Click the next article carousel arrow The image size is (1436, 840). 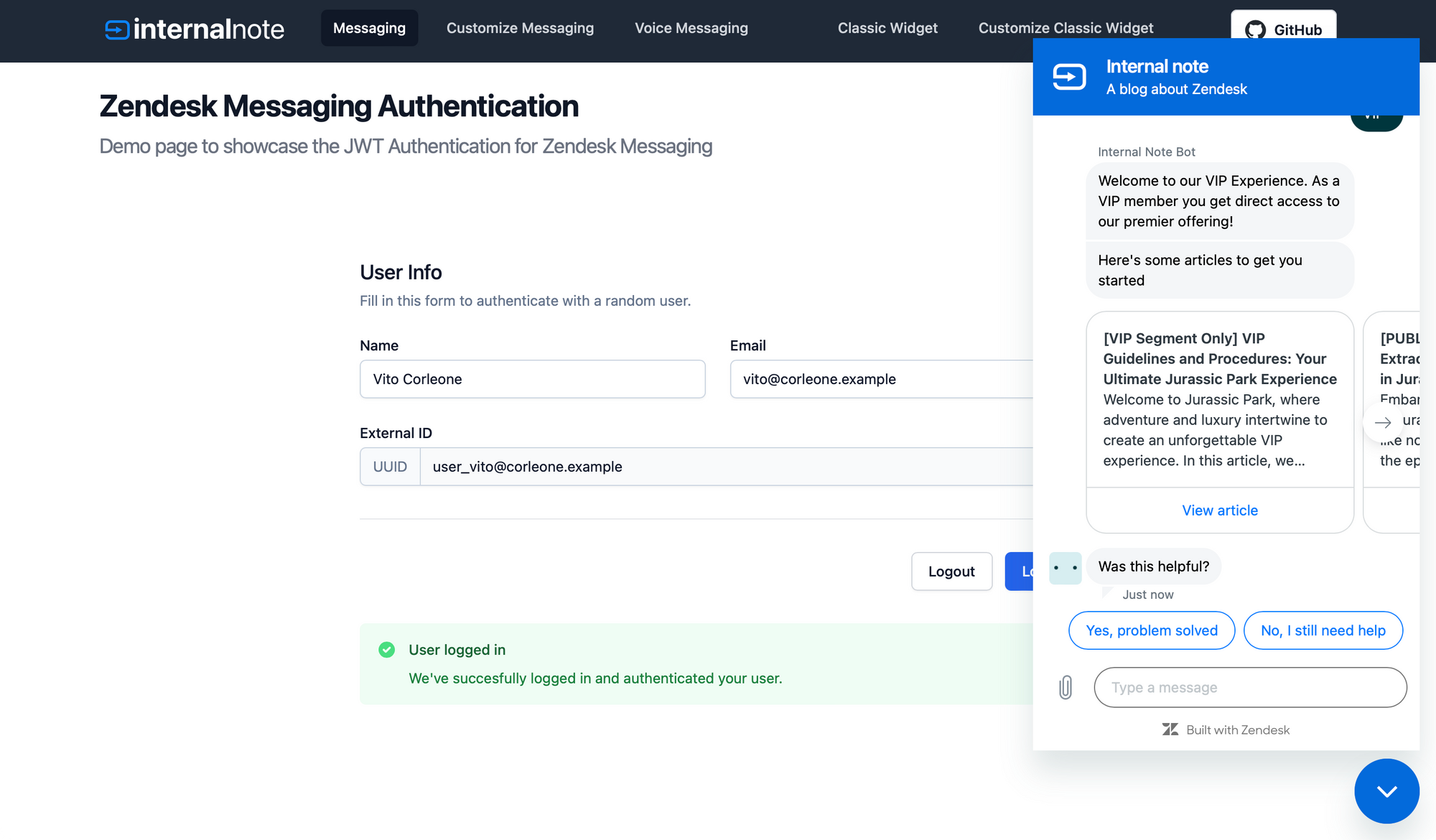[1382, 422]
